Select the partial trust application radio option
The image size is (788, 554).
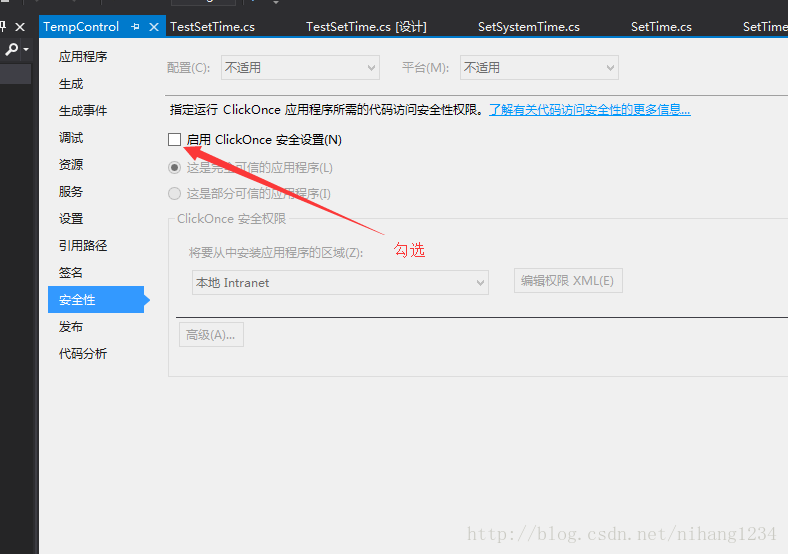(x=174, y=194)
